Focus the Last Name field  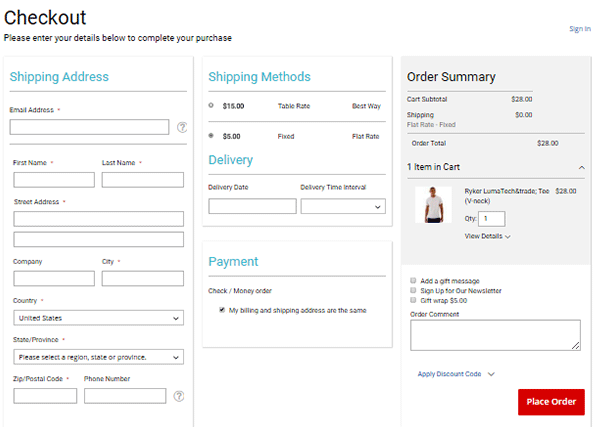[x=143, y=180]
